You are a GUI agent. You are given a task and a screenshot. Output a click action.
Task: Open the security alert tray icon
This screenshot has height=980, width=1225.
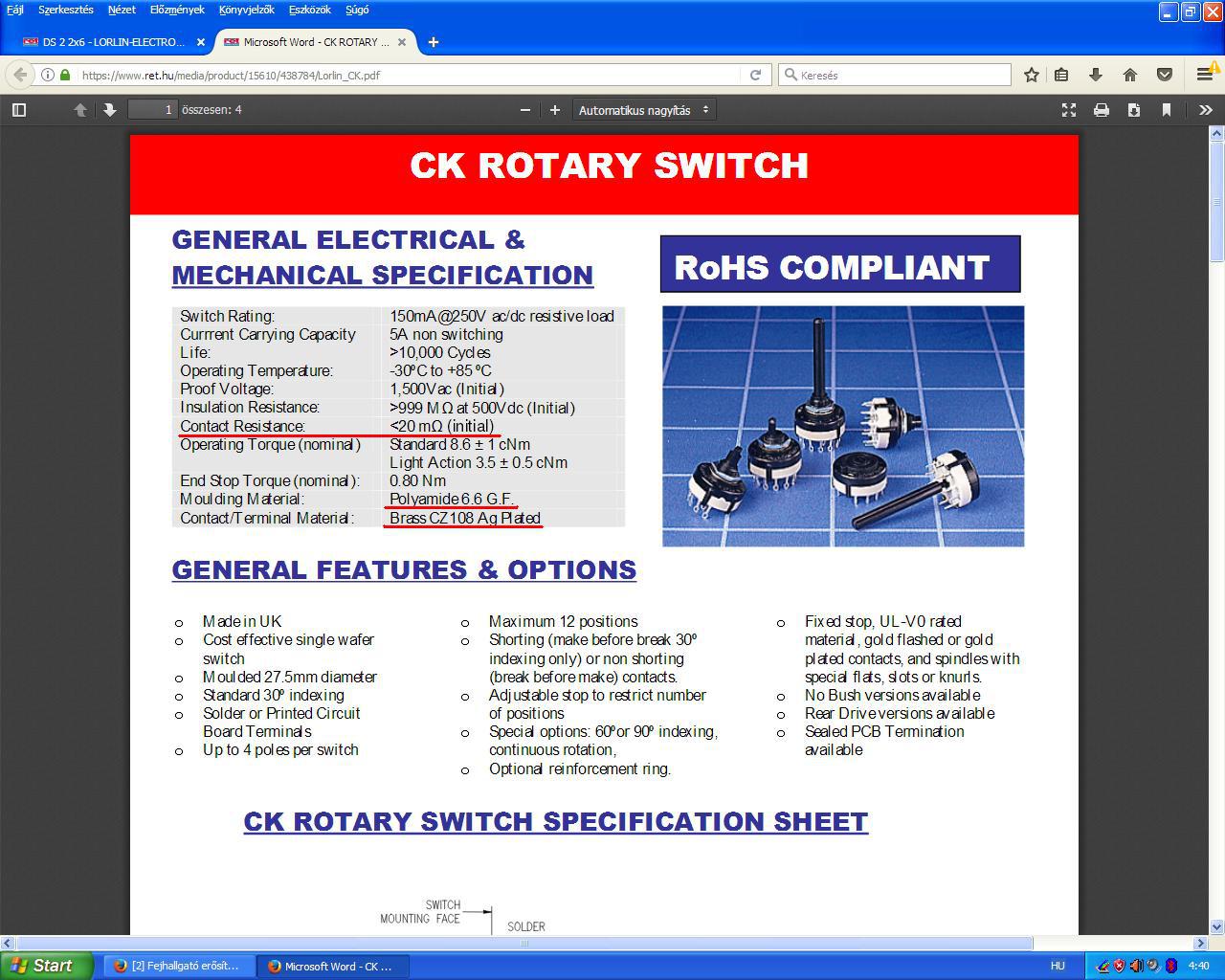[x=1119, y=966]
